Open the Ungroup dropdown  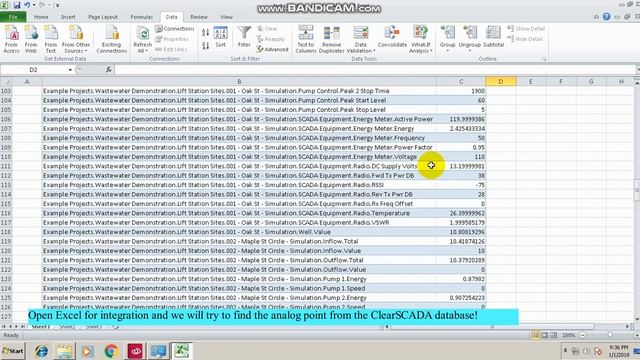coord(469,39)
